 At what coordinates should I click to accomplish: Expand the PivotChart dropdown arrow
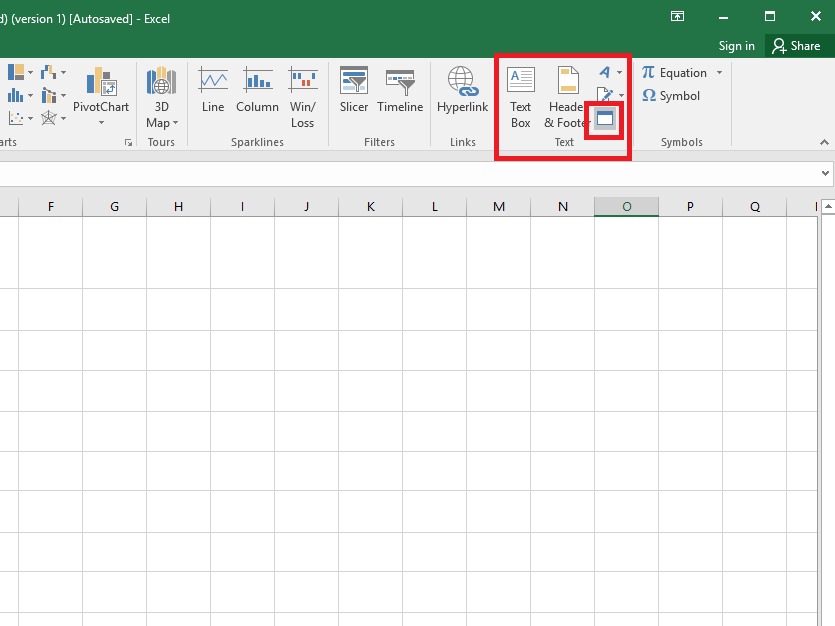point(101,123)
